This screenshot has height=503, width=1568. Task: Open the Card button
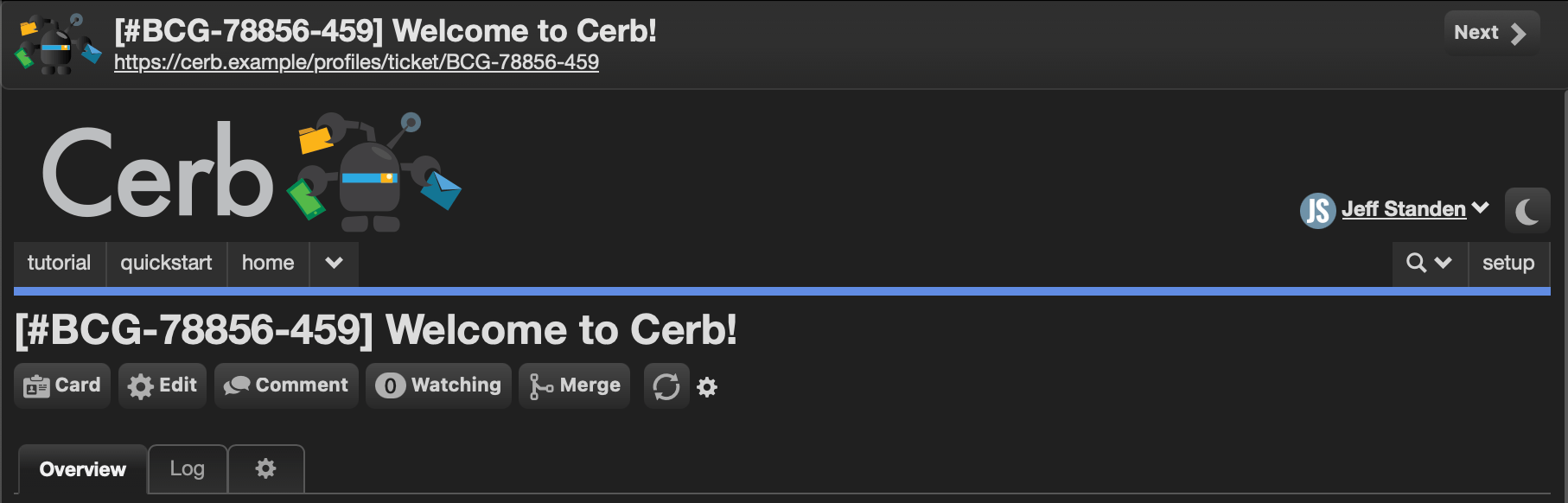coord(62,385)
